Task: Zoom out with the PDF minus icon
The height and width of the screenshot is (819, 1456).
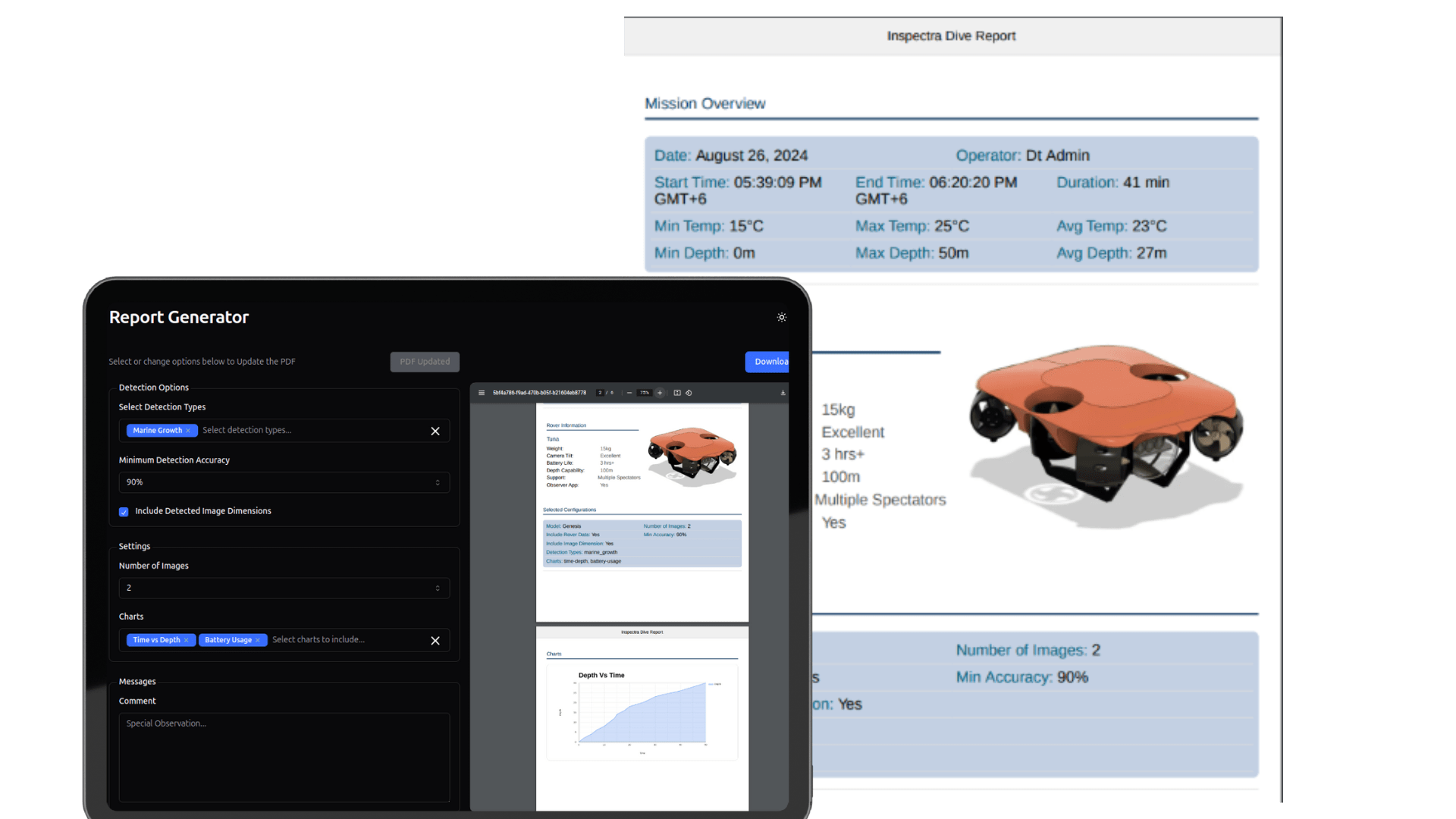Action: coord(629,393)
